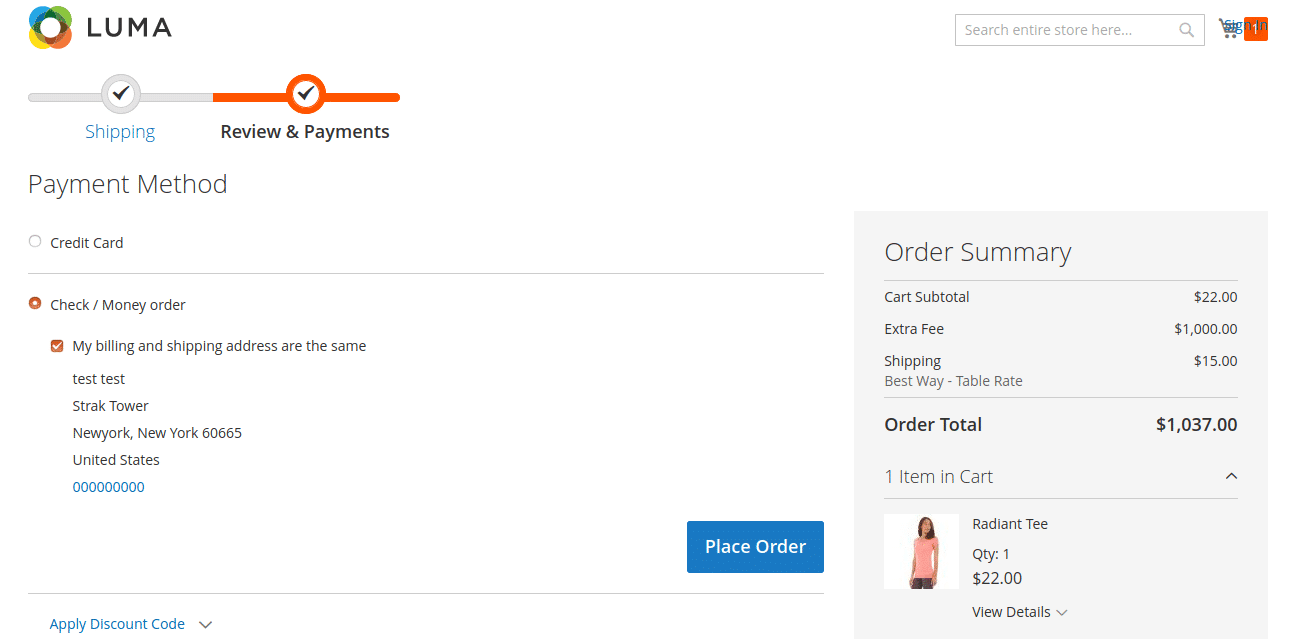Click the Place Order button
Screen dimensions: 1295x639
point(755,546)
